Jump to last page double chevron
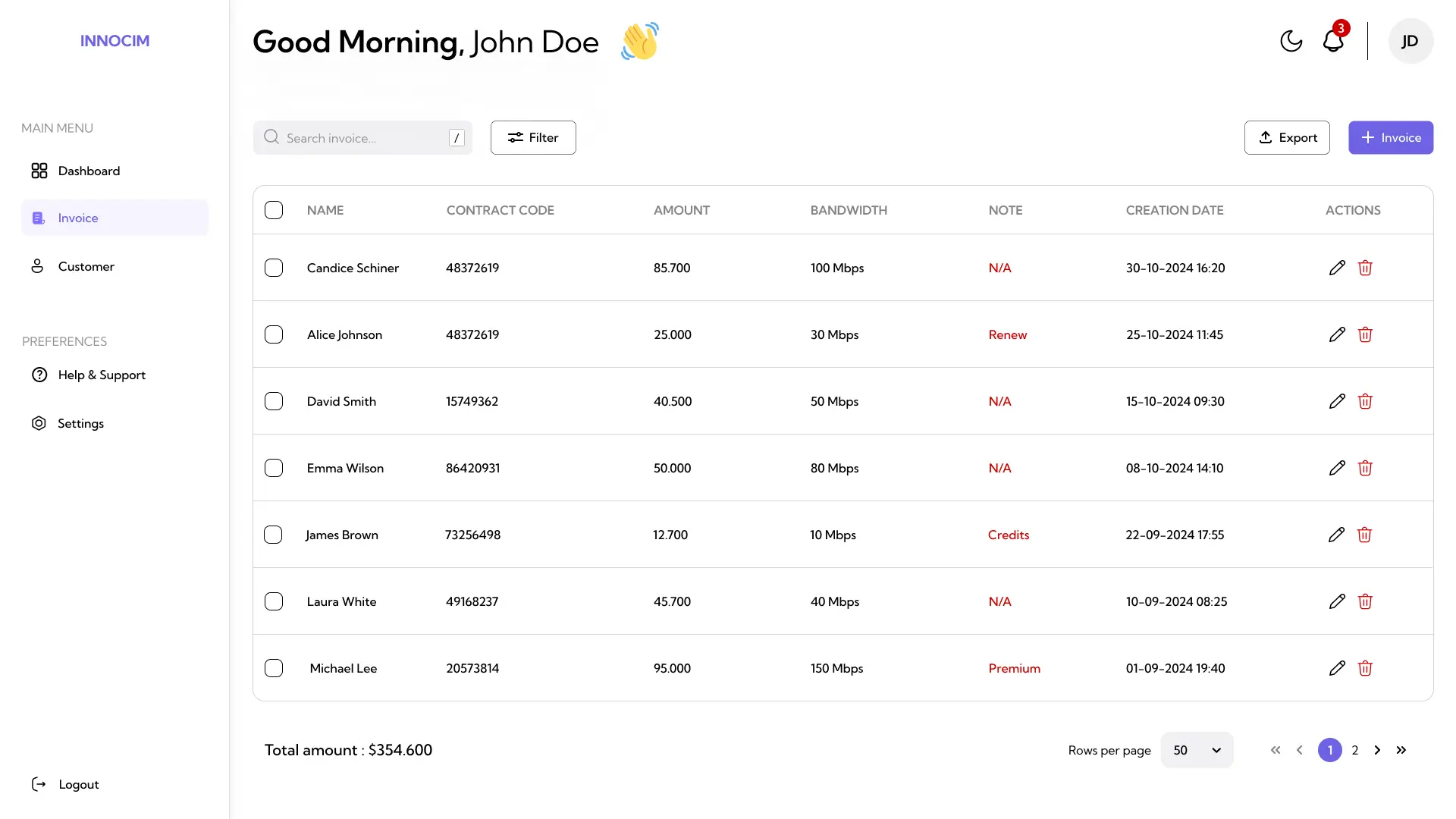This screenshot has width=1456, height=819. click(x=1401, y=750)
